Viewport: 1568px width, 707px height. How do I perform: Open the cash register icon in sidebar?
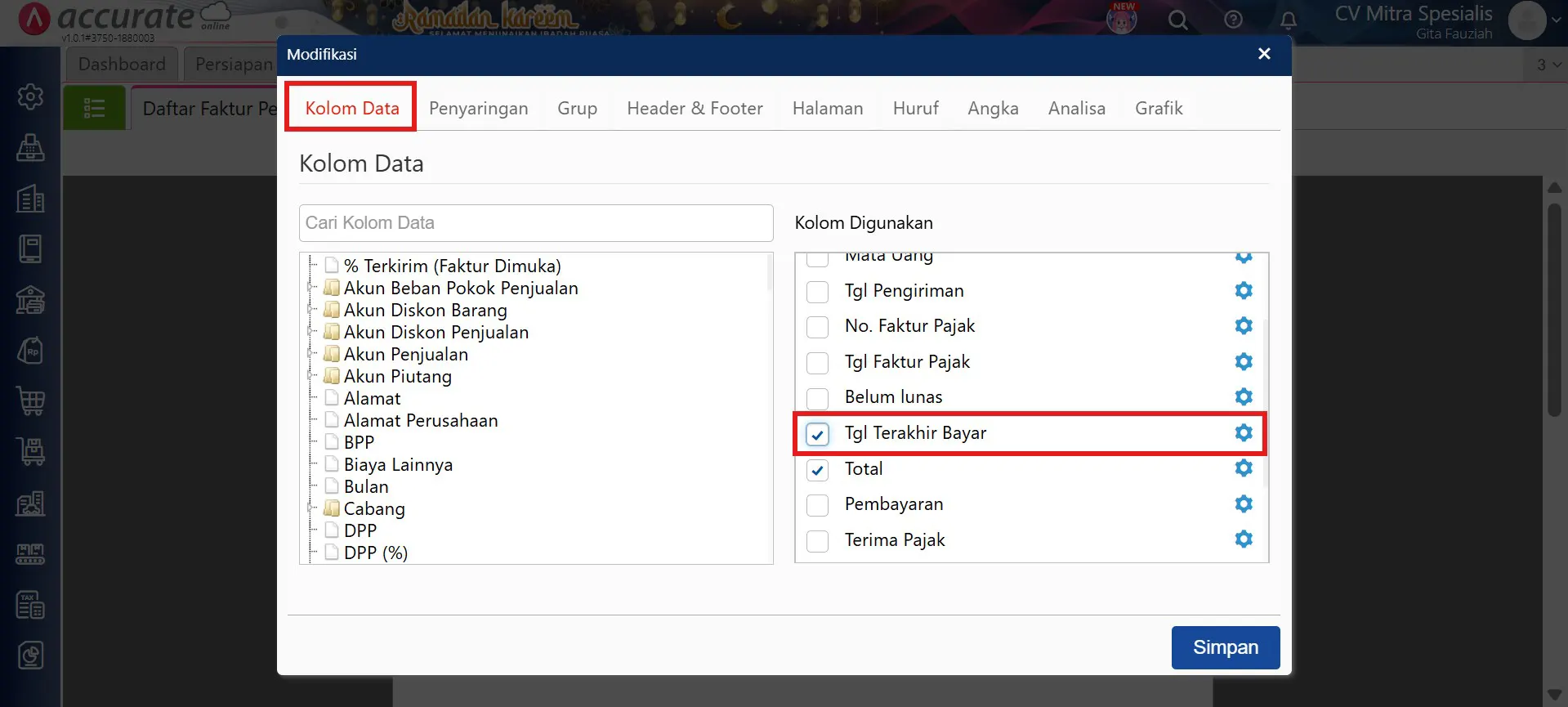pos(30,148)
